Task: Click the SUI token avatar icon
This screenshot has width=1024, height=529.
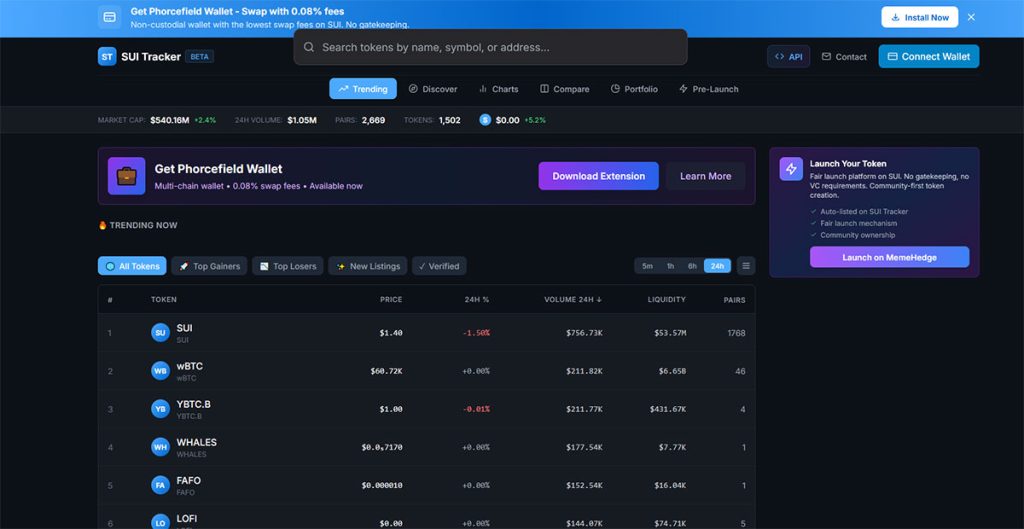Action: pos(160,333)
